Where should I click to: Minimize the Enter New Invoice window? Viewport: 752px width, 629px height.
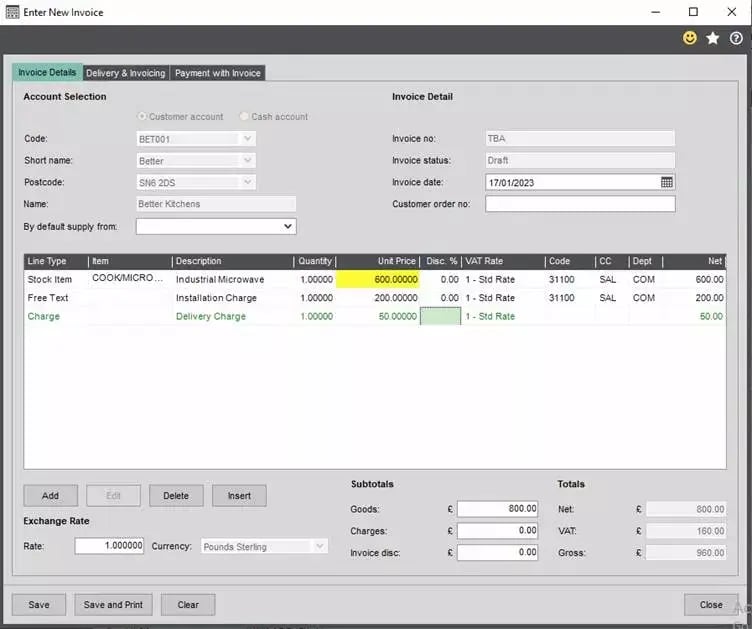[656, 12]
